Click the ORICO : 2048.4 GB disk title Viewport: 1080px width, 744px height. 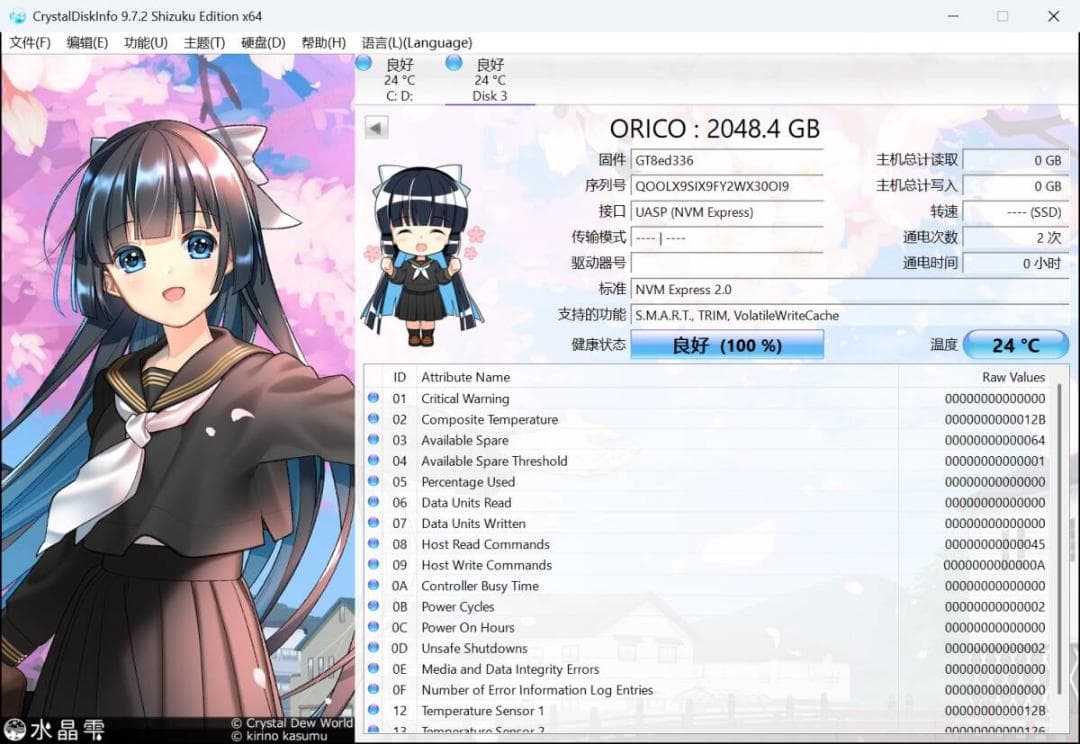714,129
